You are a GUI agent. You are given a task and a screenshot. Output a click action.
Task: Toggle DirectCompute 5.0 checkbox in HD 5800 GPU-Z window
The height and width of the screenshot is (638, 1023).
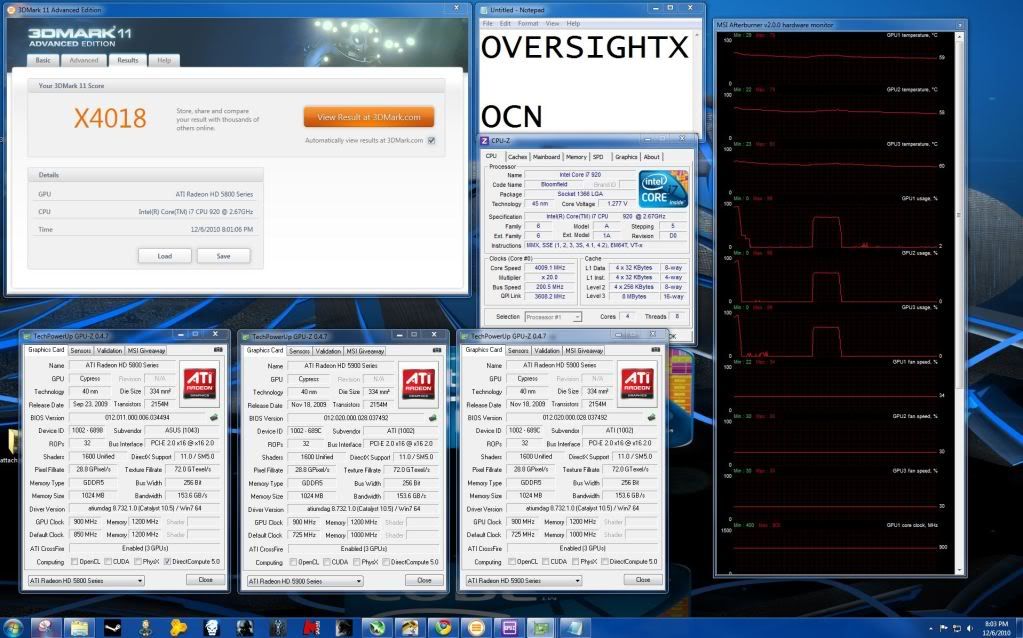(x=167, y=561)
